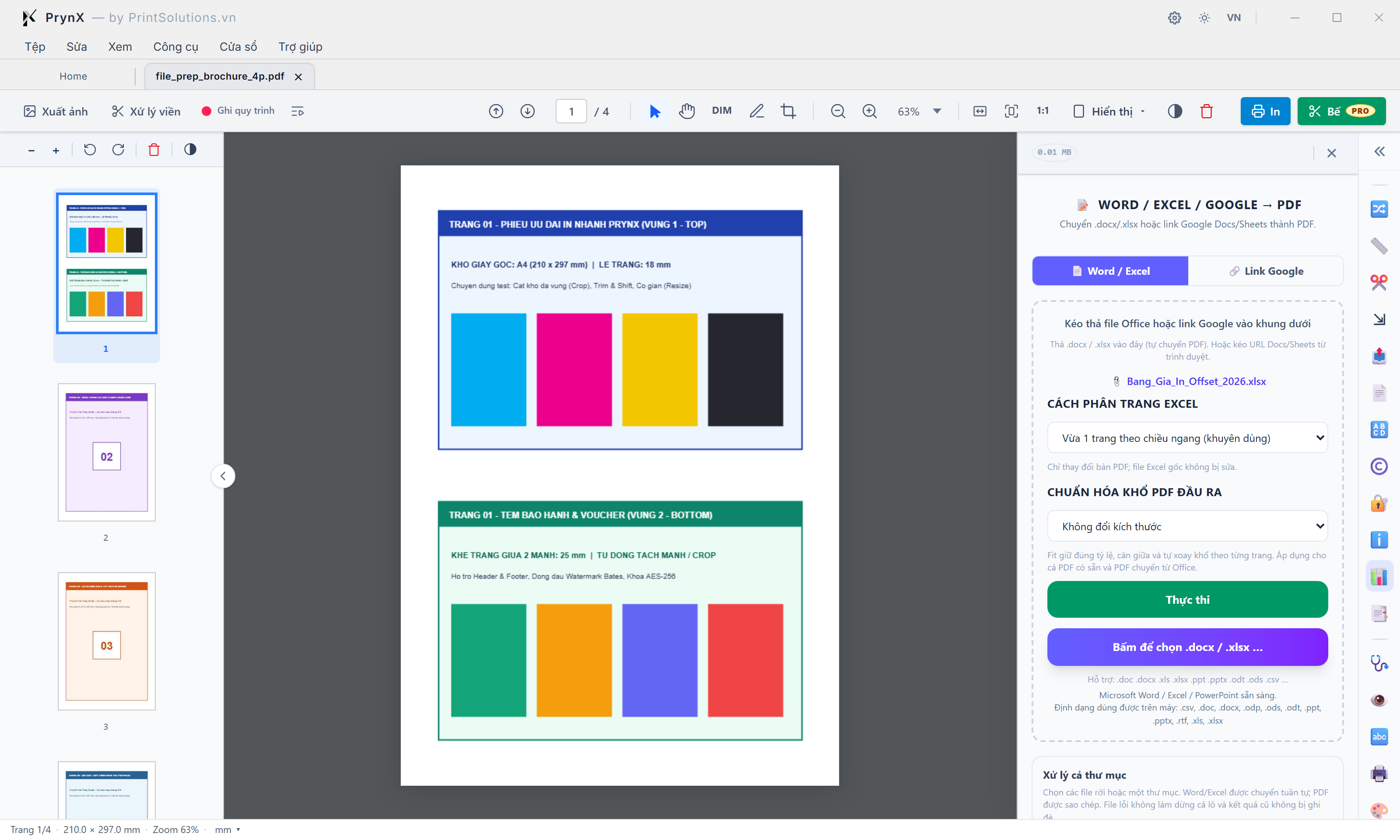Start Ghi quy trình recording
Image resolution: width=1400 pixels, height=840 pixels.
238,110
